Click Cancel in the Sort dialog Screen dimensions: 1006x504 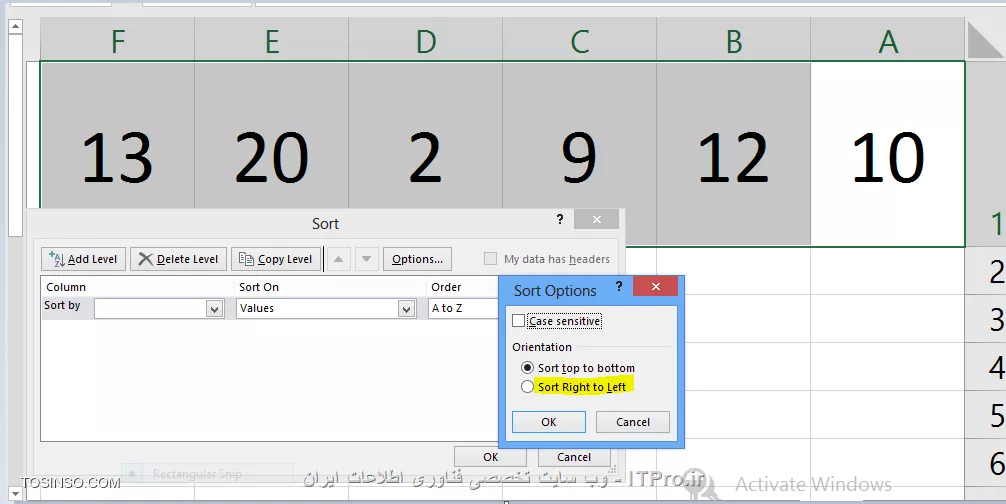pos(574,457)
